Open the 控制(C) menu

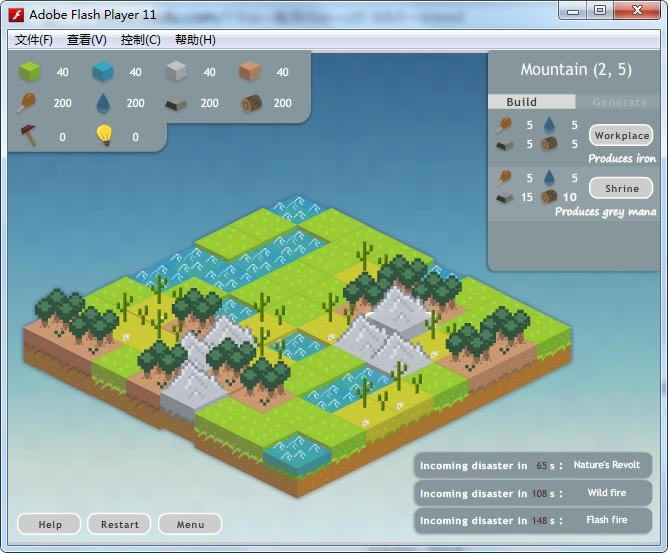(140, 40)
